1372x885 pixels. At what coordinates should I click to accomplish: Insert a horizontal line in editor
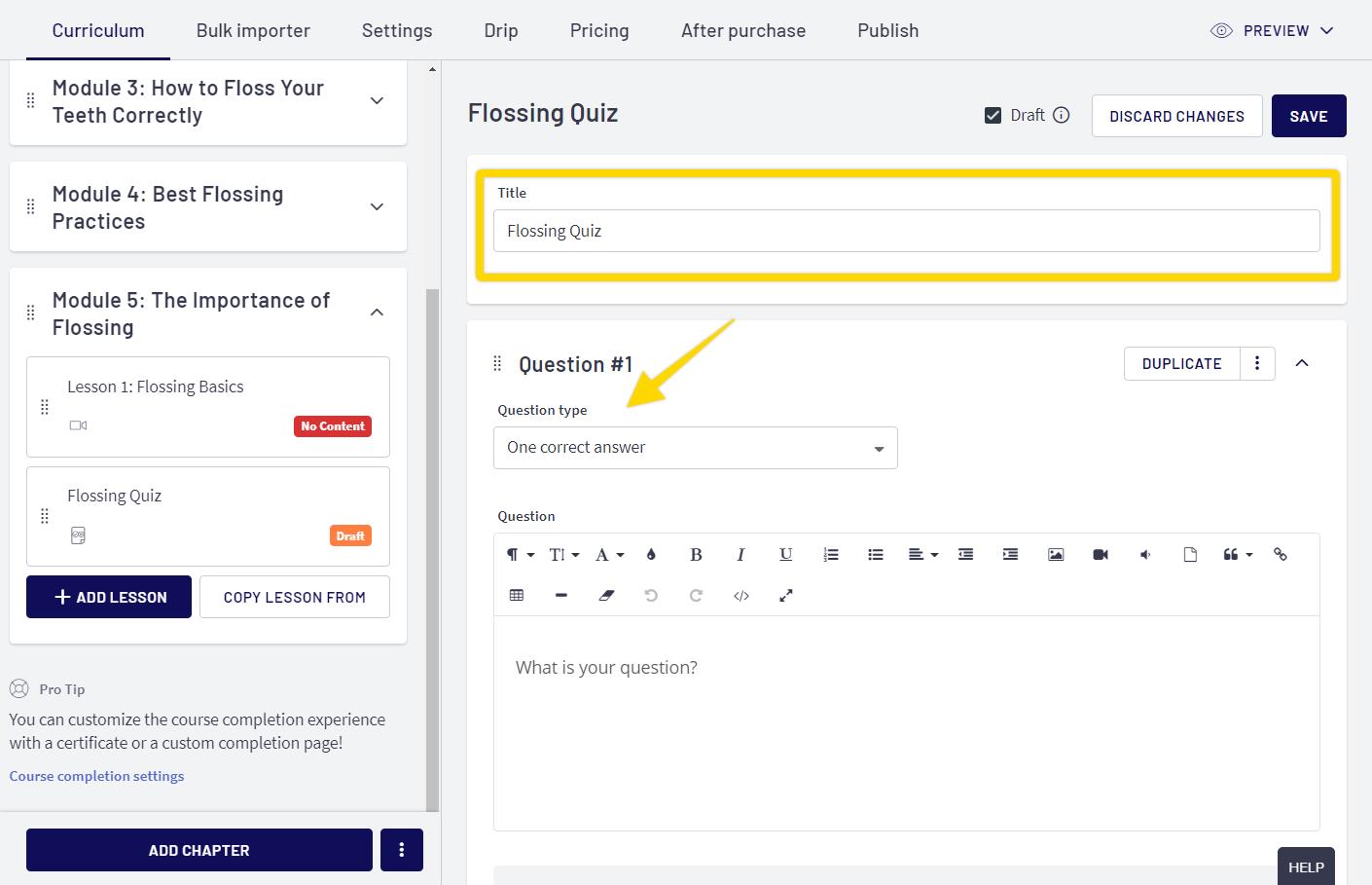click(x=561, y=596)
